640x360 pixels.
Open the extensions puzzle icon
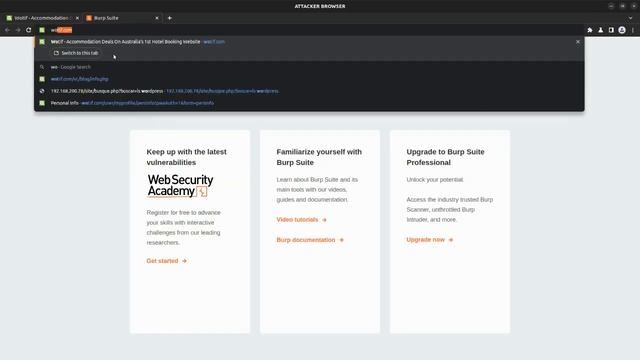pos(590,30)
